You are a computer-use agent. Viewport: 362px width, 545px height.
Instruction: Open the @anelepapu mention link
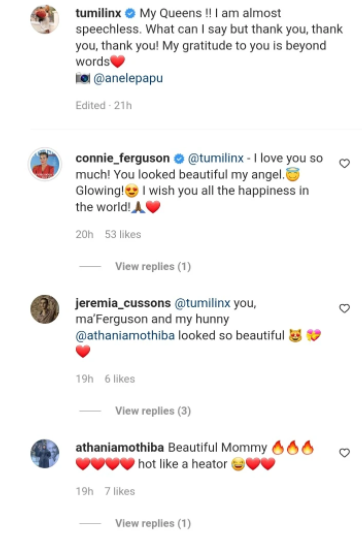[128, 78]
